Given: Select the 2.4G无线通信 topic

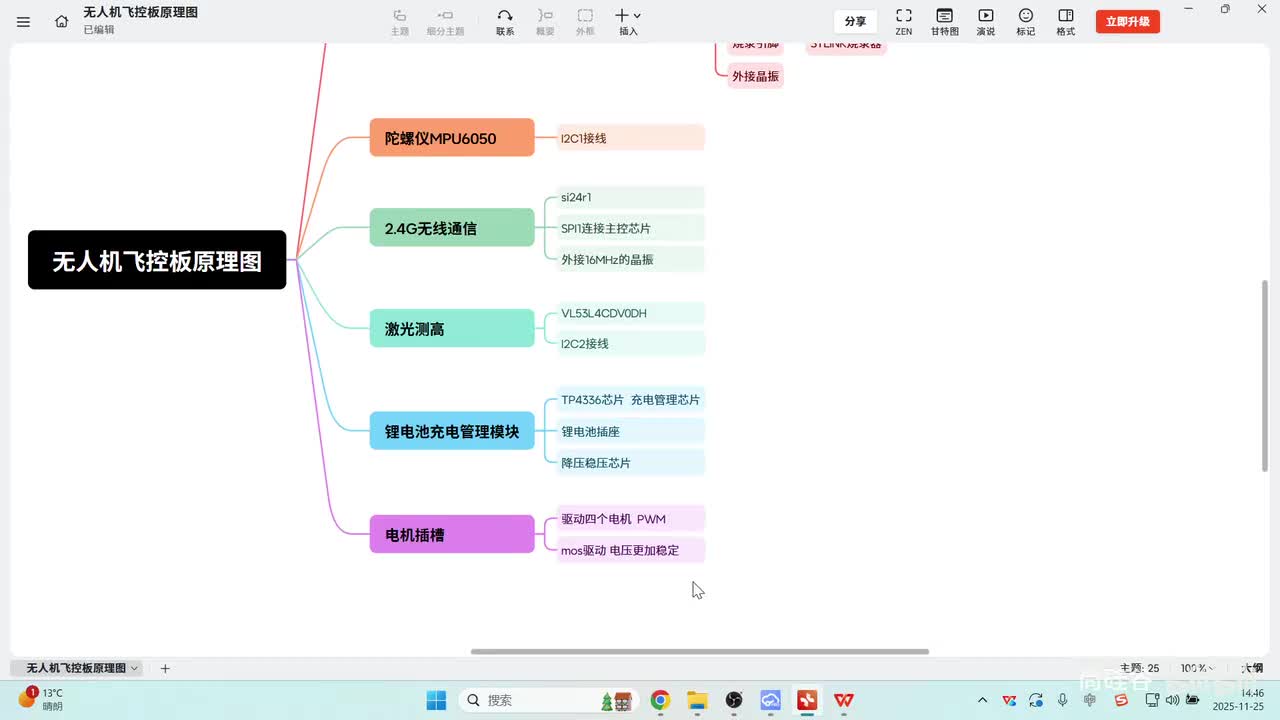Looking at the screenshot, I should (x=452, y=228).
